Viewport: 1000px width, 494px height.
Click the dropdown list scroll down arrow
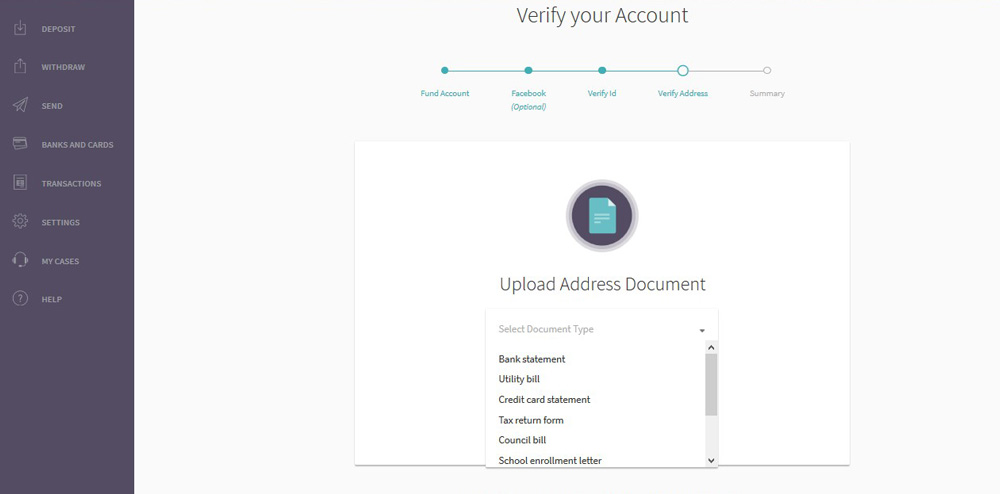(711, 460)
